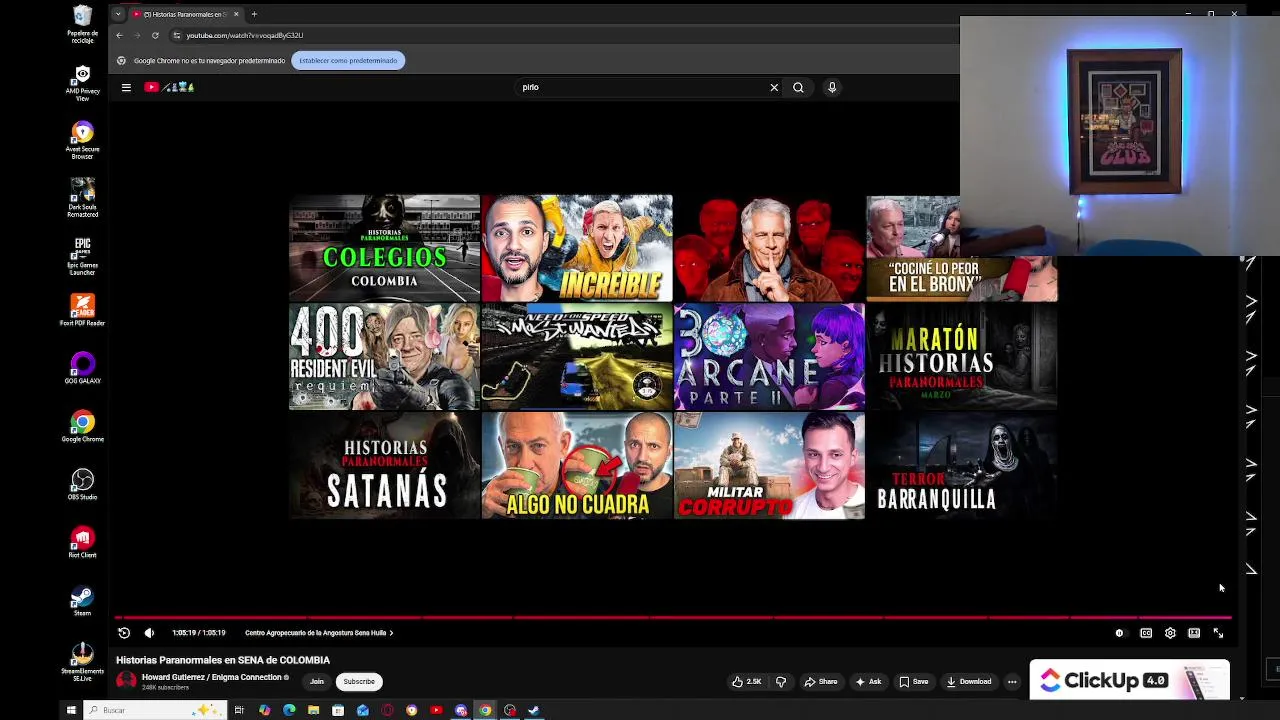Clear the YouTube search text

pos(774,87)
